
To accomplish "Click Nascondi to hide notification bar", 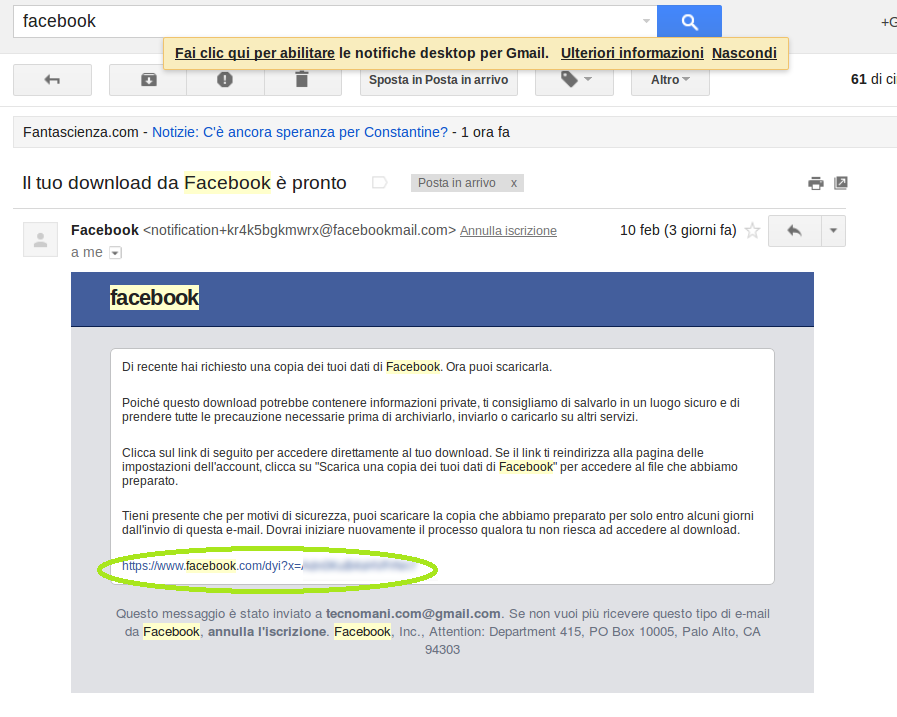I will [744, 53].
